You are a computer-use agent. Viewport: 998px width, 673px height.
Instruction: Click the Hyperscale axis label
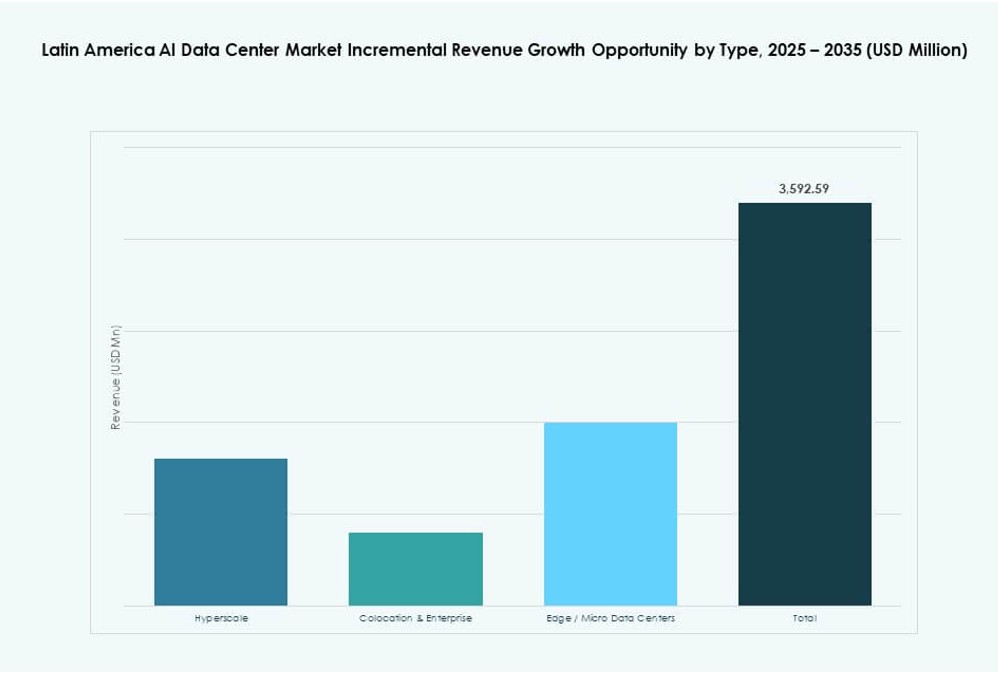(220, 618)
